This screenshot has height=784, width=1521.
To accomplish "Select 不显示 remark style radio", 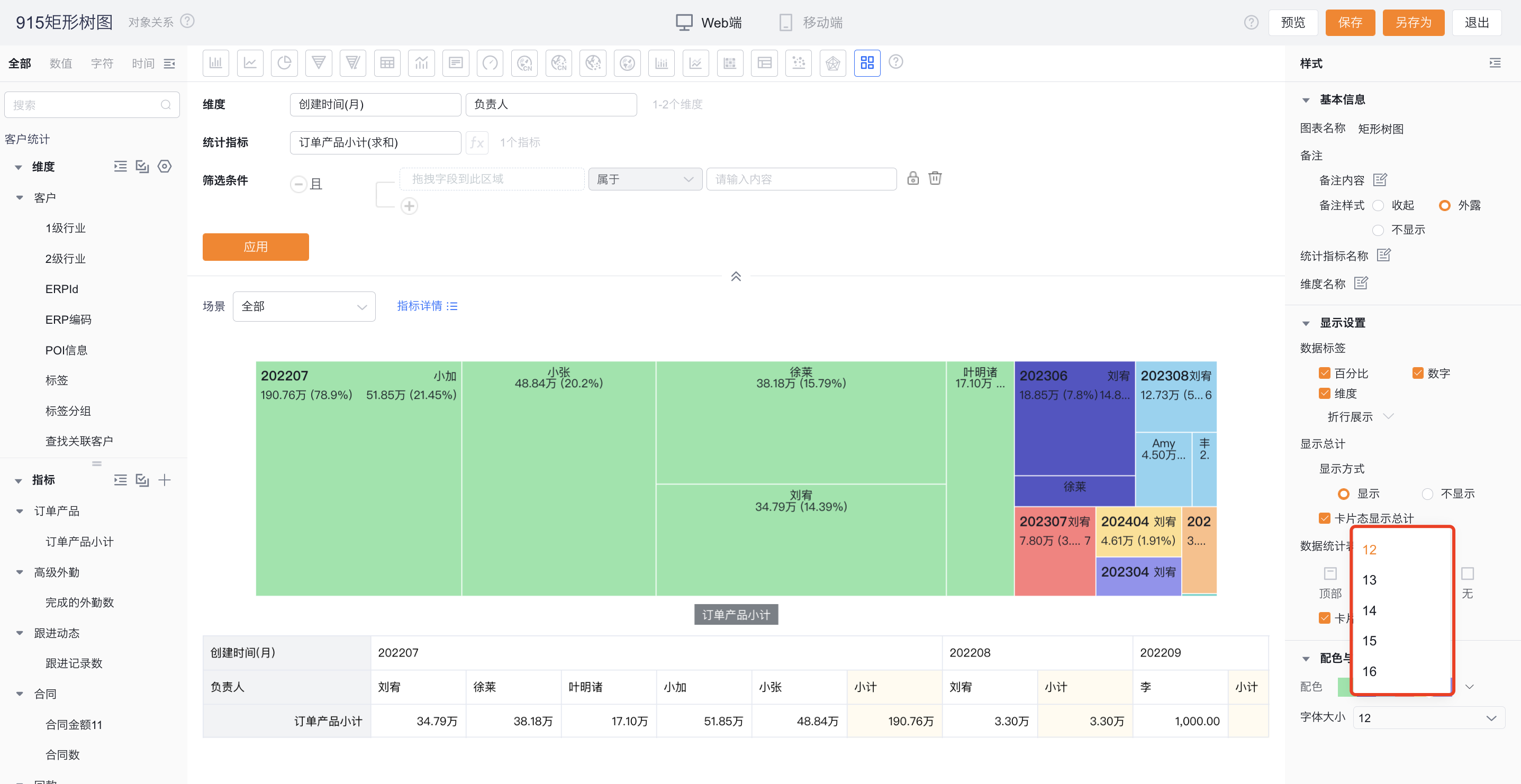I will click(1378, 230).
